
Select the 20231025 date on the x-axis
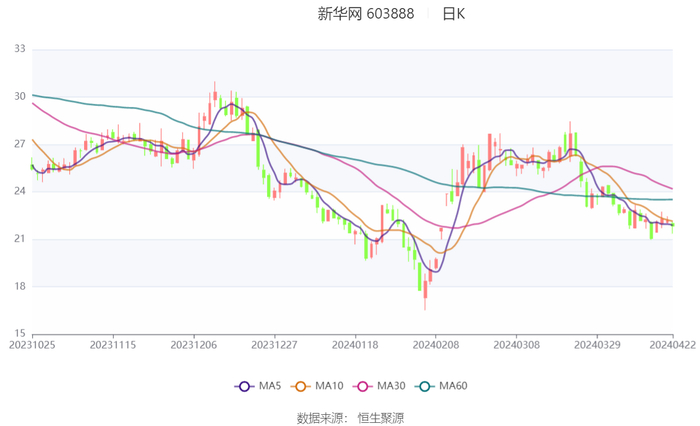pos(32,344)
